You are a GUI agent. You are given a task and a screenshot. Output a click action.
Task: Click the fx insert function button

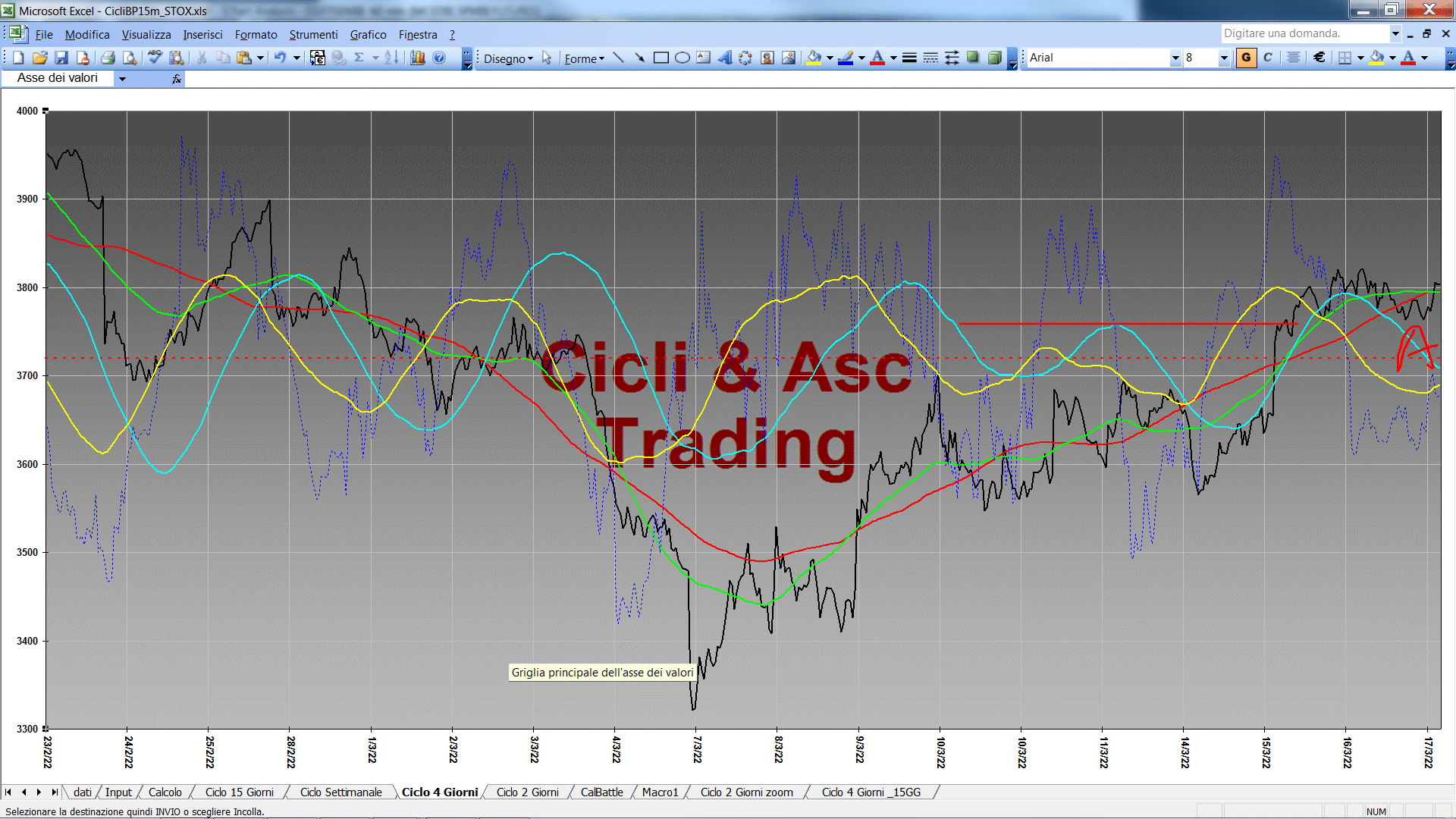177,79
